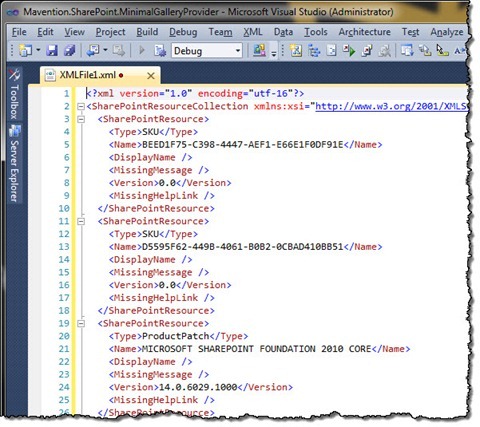
Task: Open the Toolbox side panel
Action: (14, 94)
